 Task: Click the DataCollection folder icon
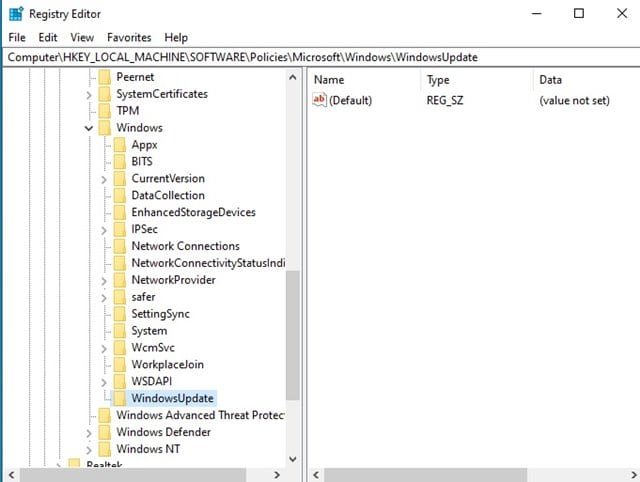(120, 195)
